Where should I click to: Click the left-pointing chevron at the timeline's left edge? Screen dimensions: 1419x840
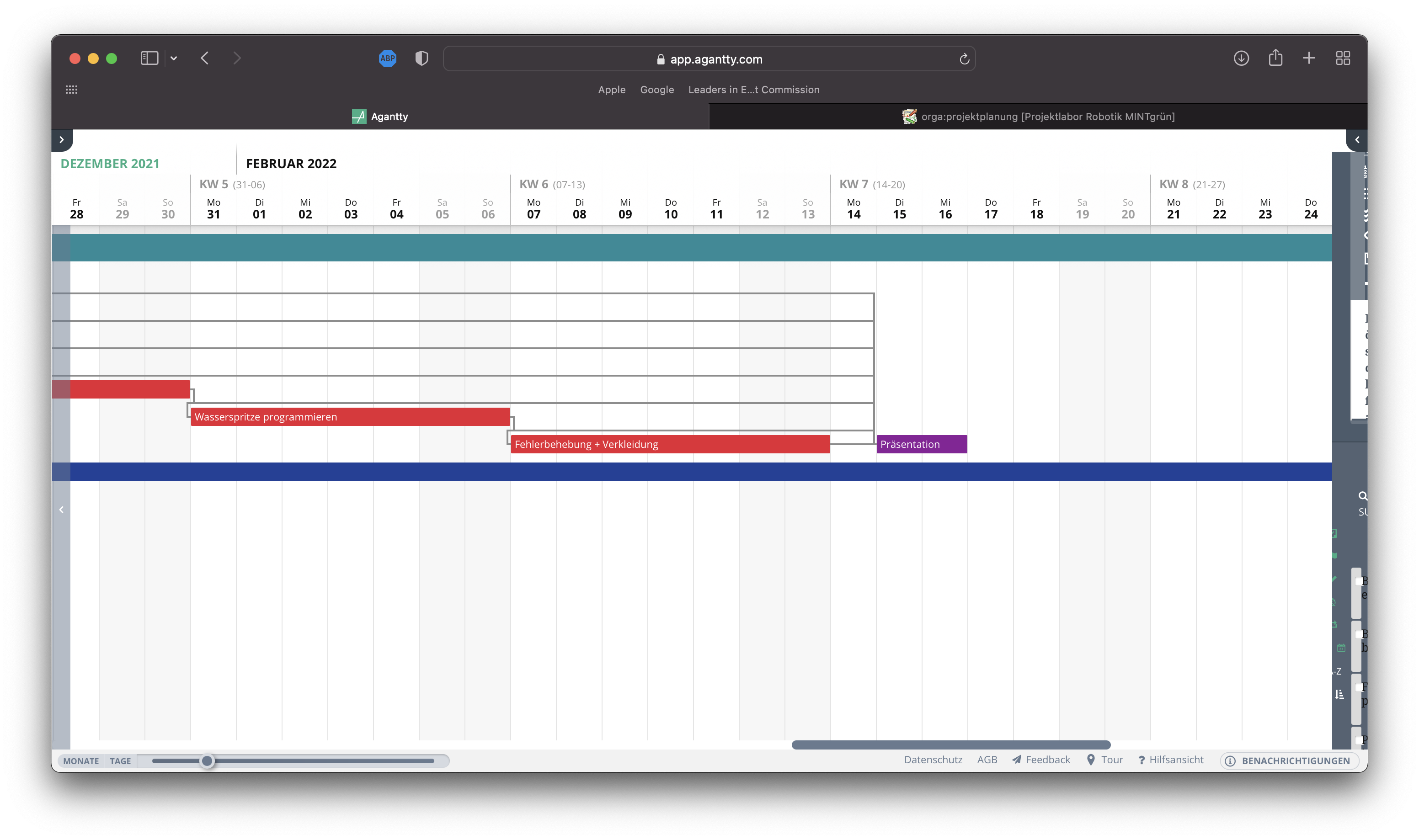click(x=62, y=510)
